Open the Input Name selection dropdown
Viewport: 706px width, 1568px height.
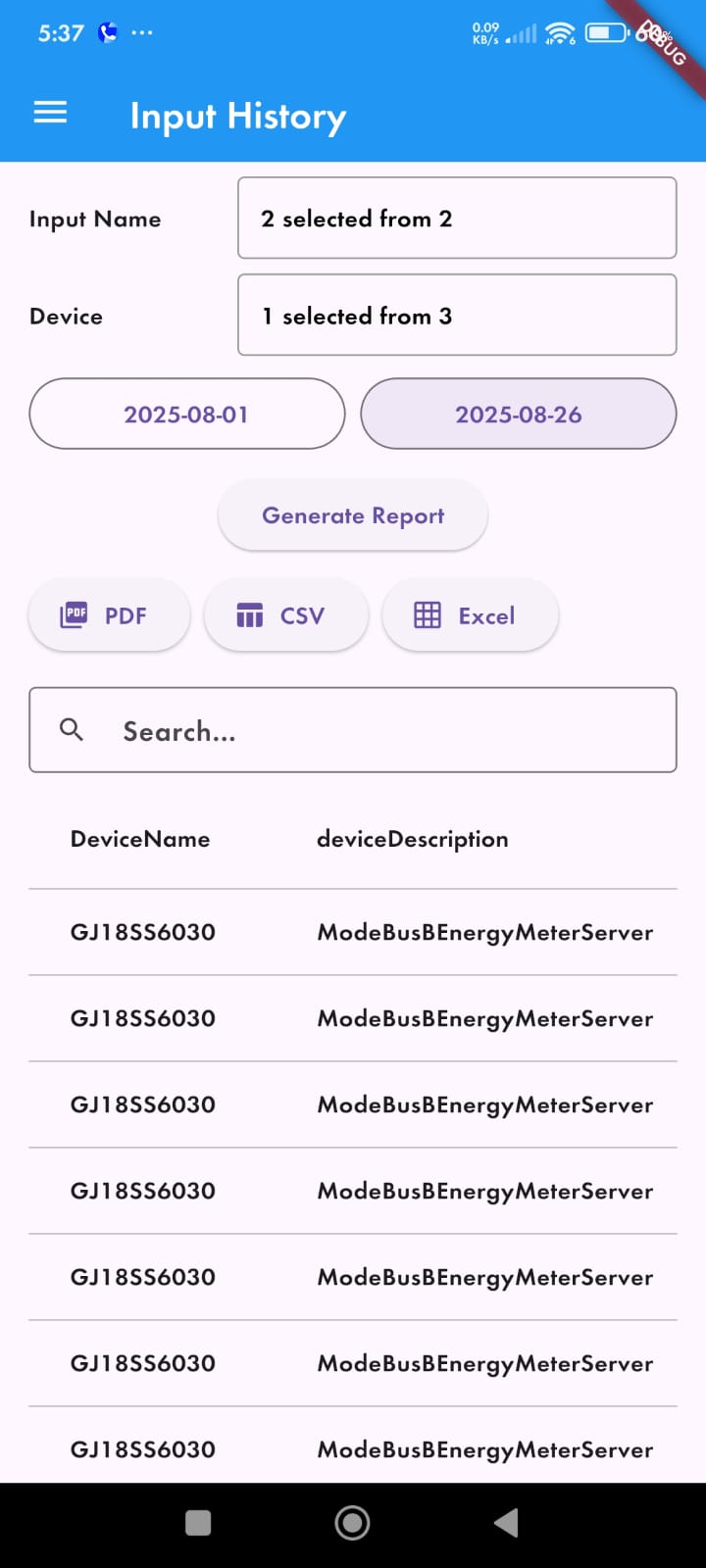coord(457,219)
